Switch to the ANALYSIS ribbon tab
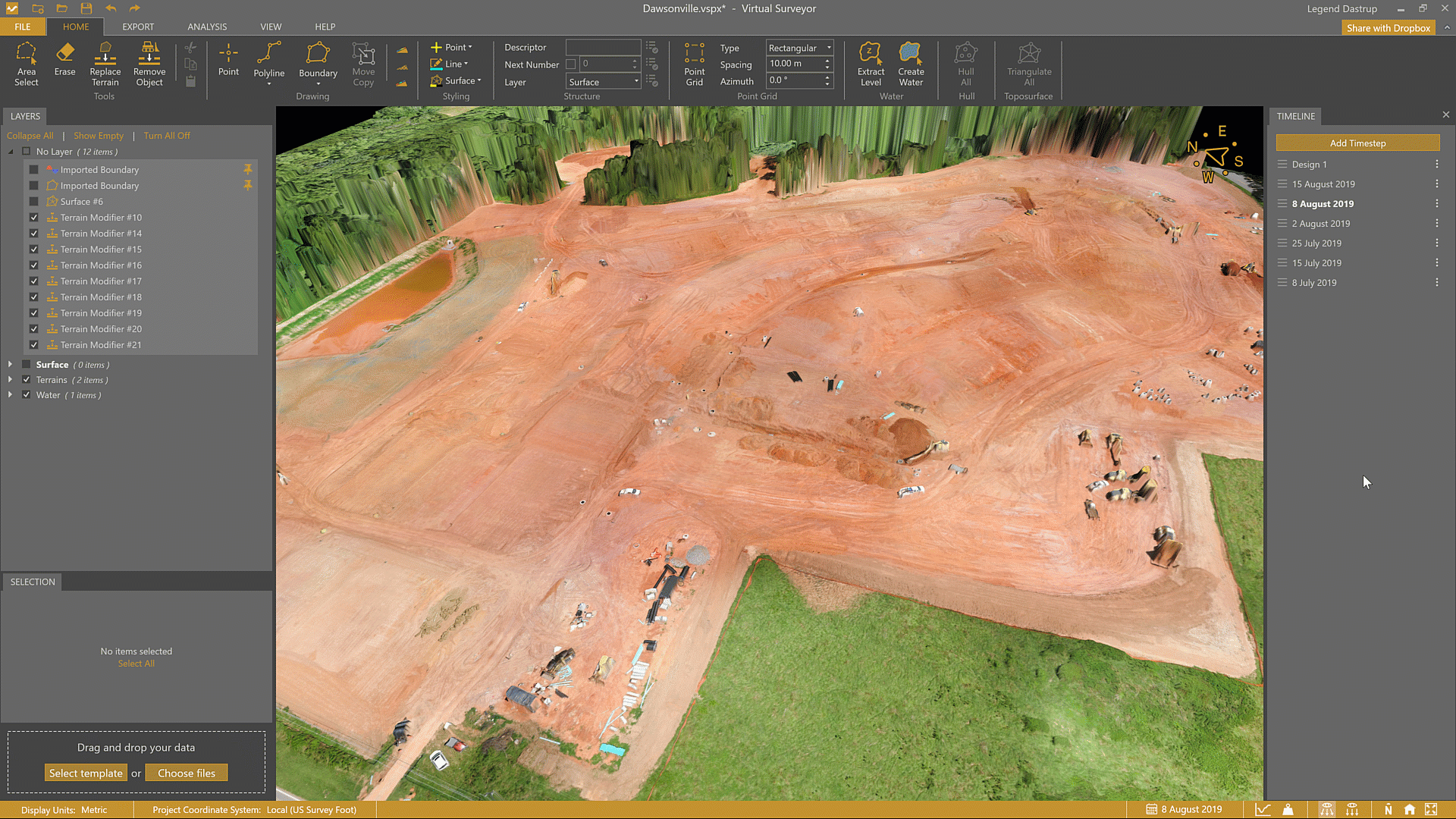The height and width of the screenshot is (819, 1456). coord(207,27)
